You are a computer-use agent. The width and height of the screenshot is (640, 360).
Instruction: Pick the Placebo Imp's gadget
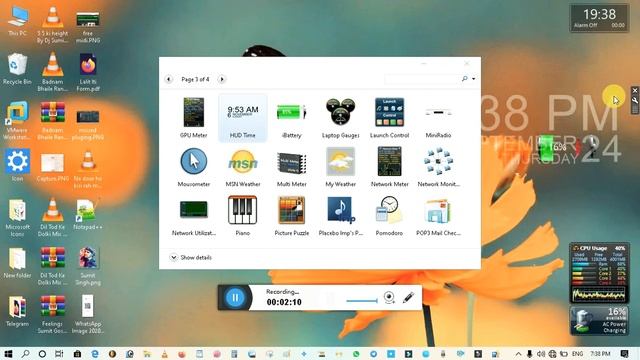coord(340,216)
